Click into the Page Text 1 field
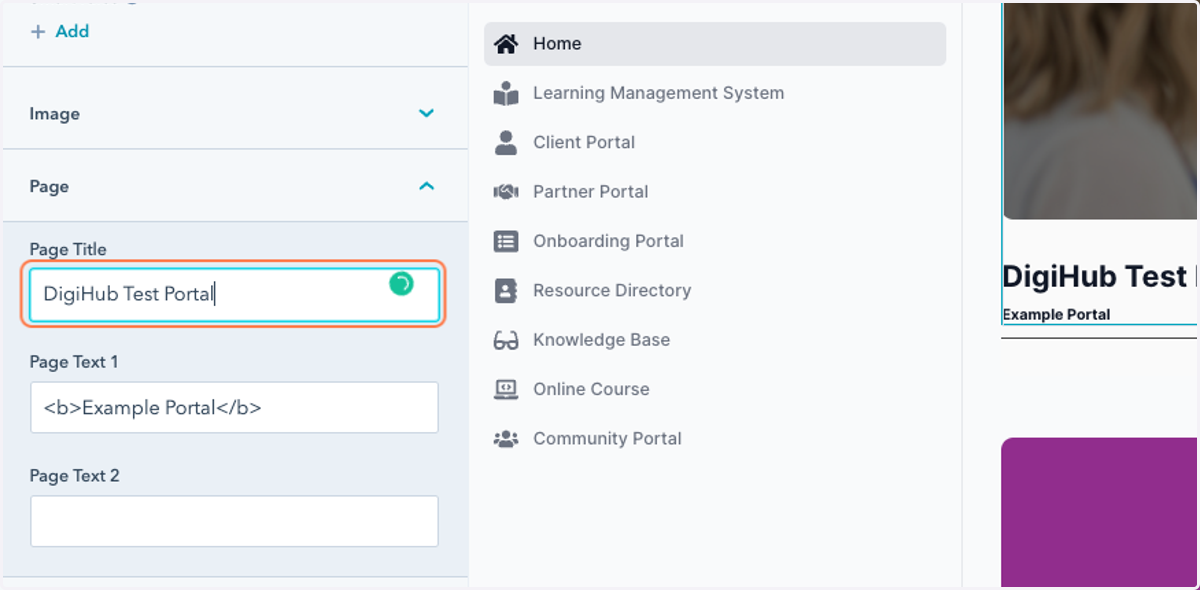 (234, 407)
